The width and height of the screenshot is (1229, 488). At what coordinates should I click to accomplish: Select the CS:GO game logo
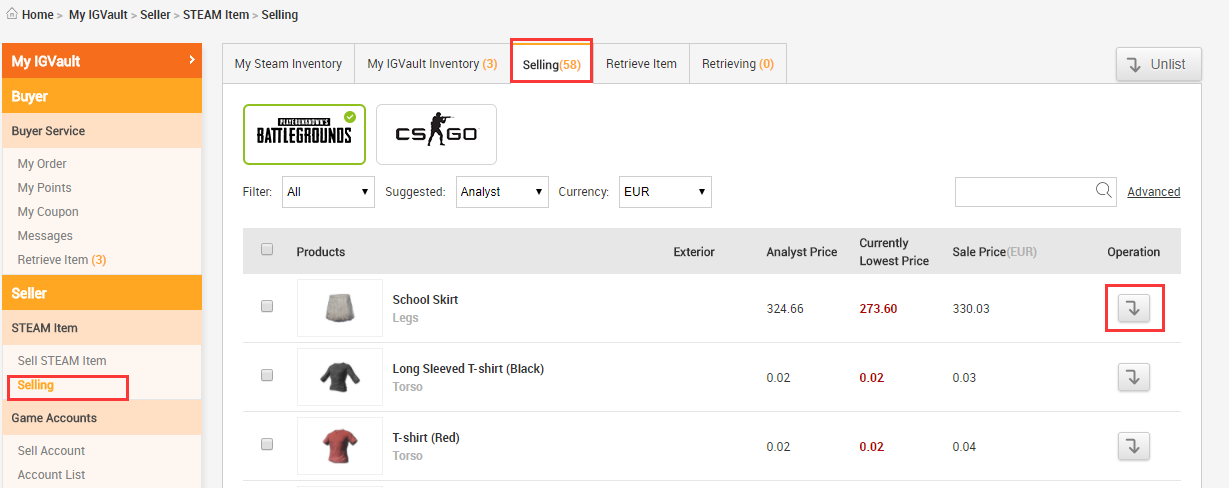tap(436, 134)
